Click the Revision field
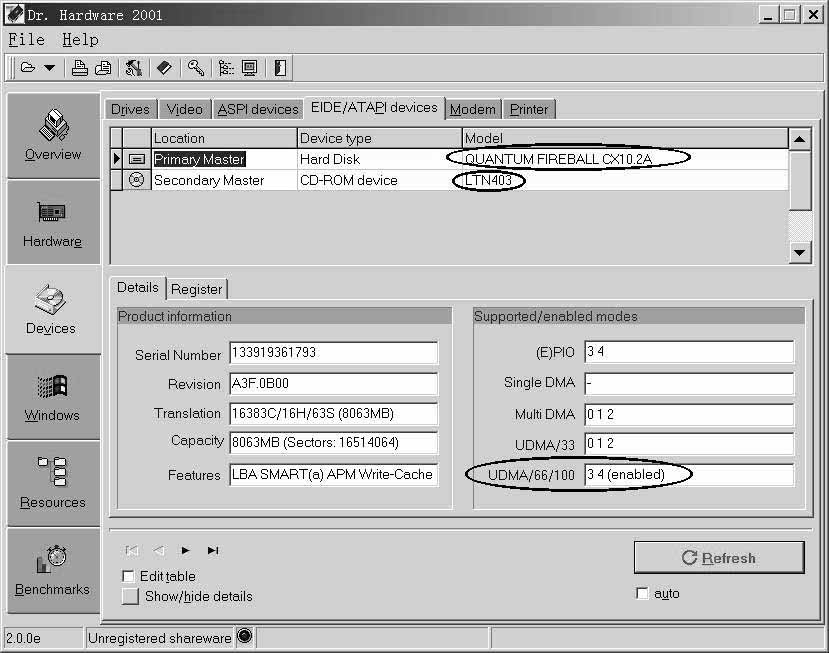 (334, 383)
